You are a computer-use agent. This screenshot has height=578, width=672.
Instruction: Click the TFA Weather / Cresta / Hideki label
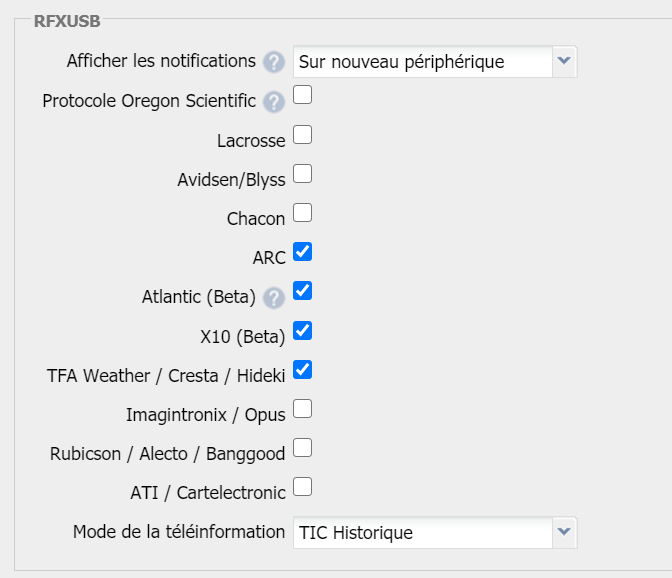pos(166,375)
